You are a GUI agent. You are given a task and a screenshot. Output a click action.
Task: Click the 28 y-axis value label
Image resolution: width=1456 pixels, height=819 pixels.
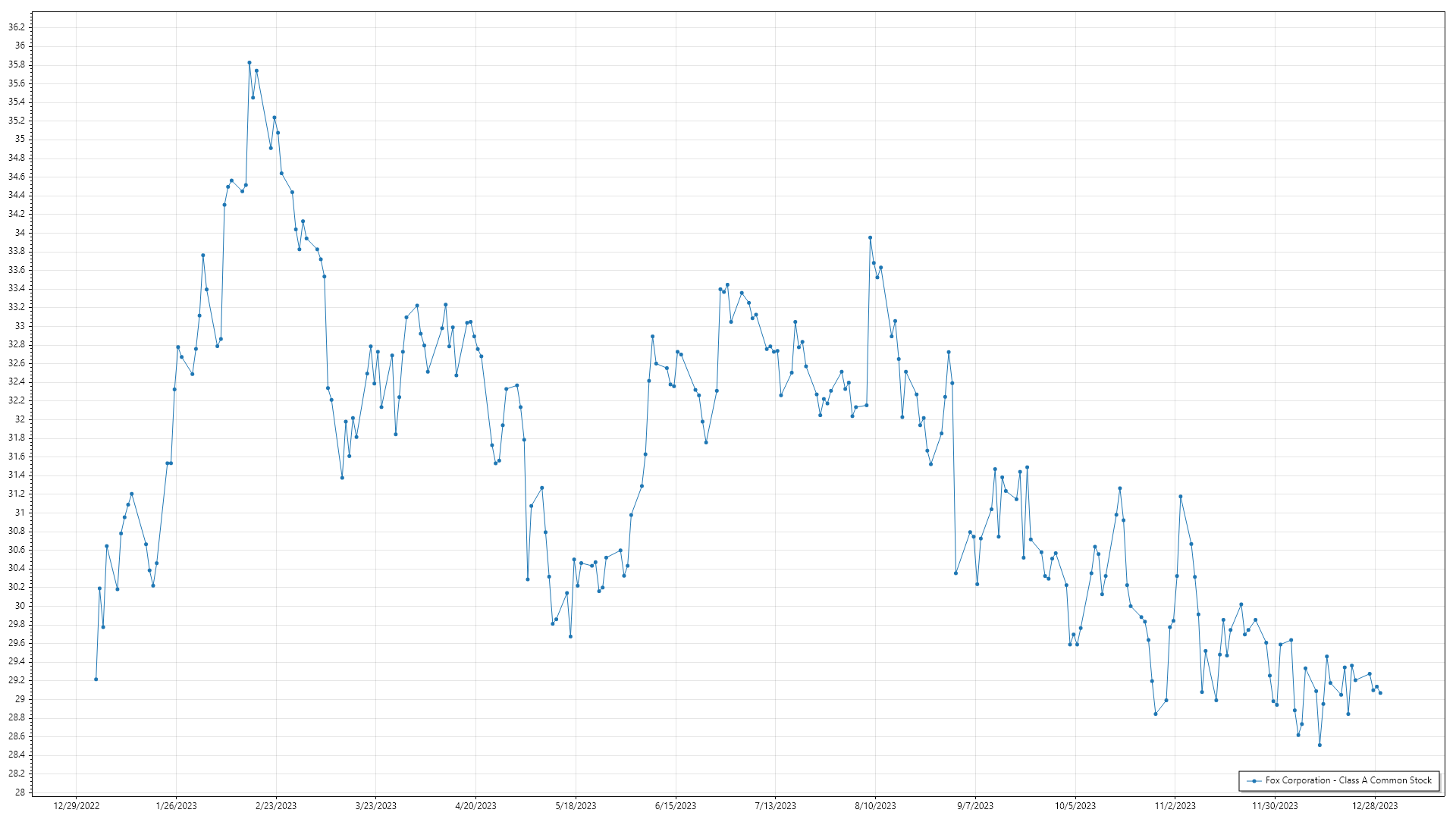(20, 792)
